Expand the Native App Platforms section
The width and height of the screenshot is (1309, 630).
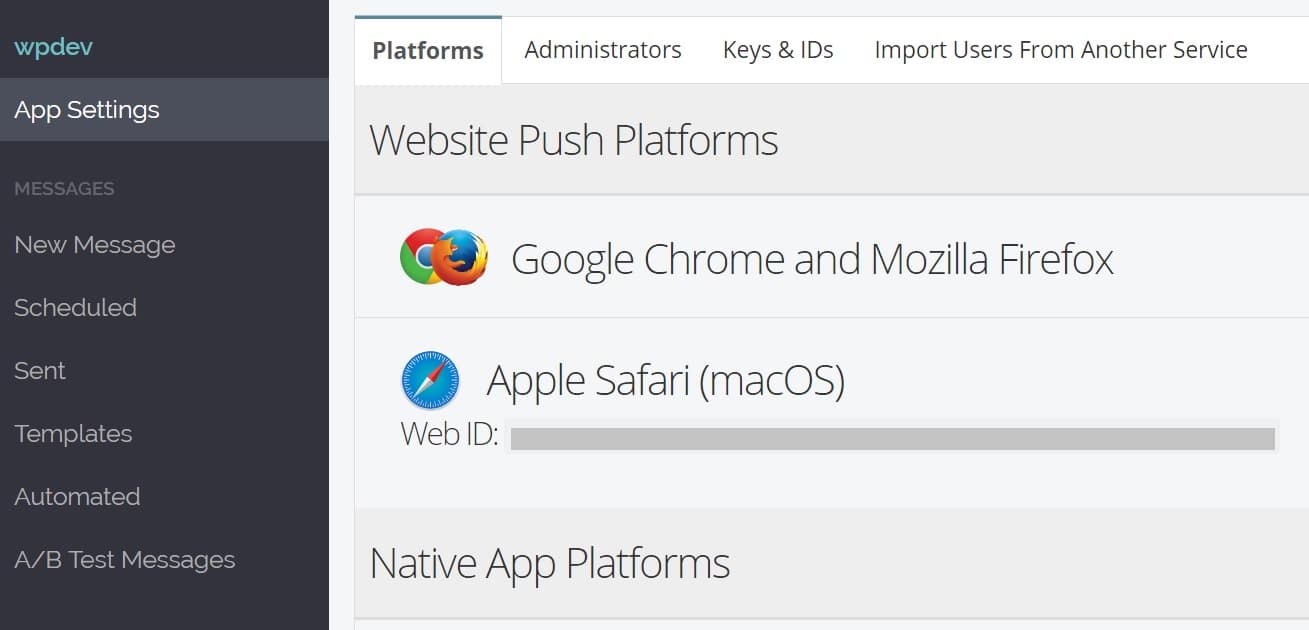tap(549, 562)
